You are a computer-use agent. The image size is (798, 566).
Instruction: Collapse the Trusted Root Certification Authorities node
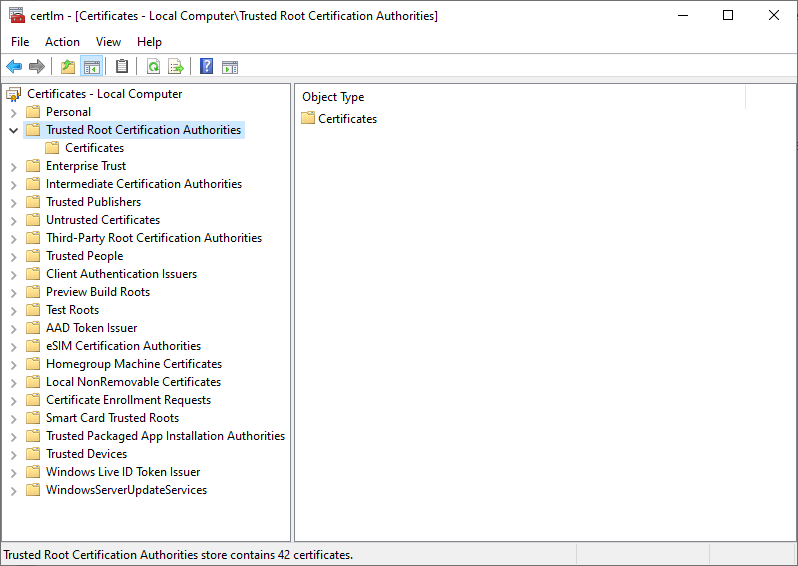pyautogui.click(x=14, y=130)
